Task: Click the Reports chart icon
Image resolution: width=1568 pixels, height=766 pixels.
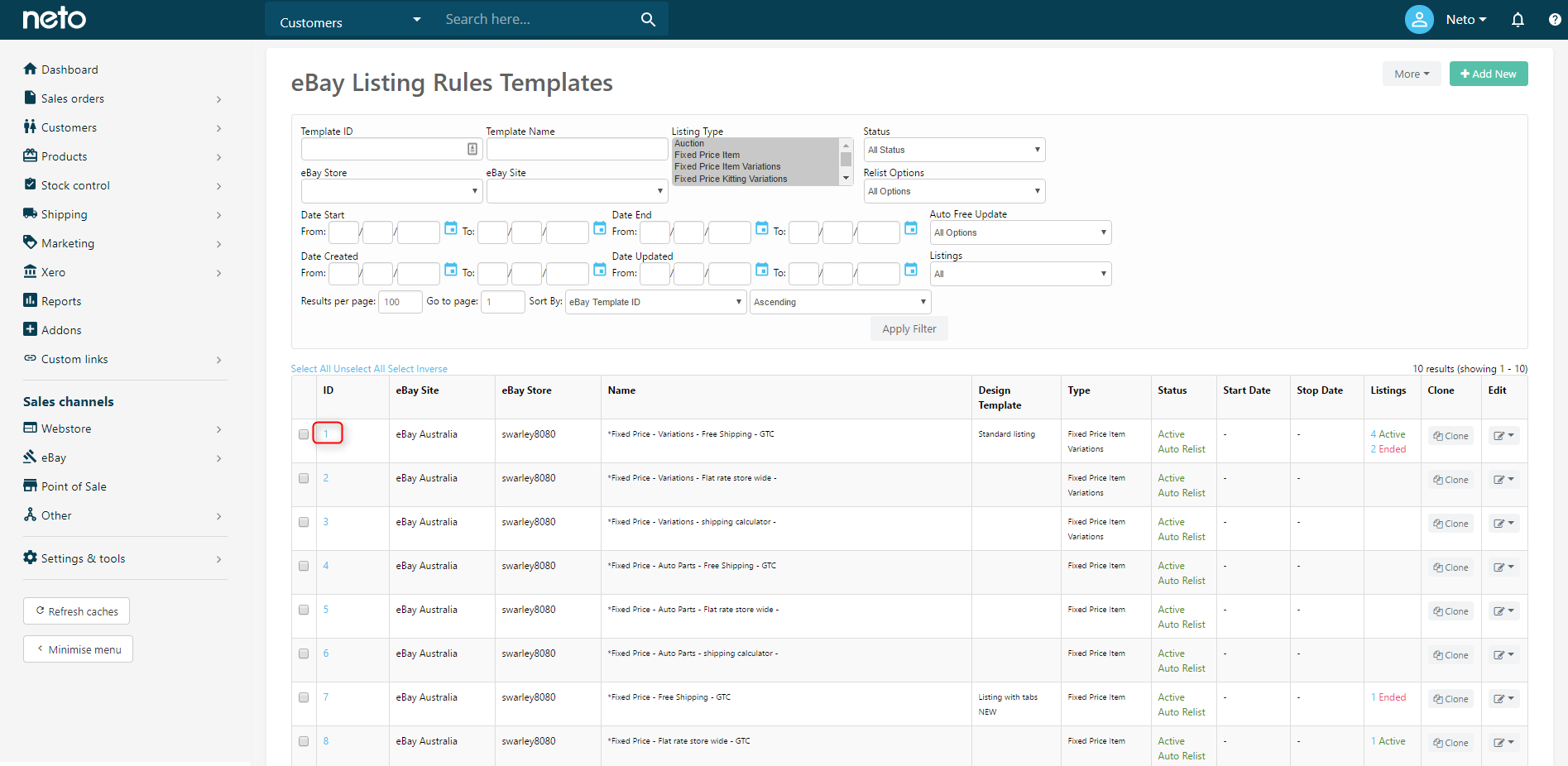Action: pyautogui.click(x=31, y=300)
